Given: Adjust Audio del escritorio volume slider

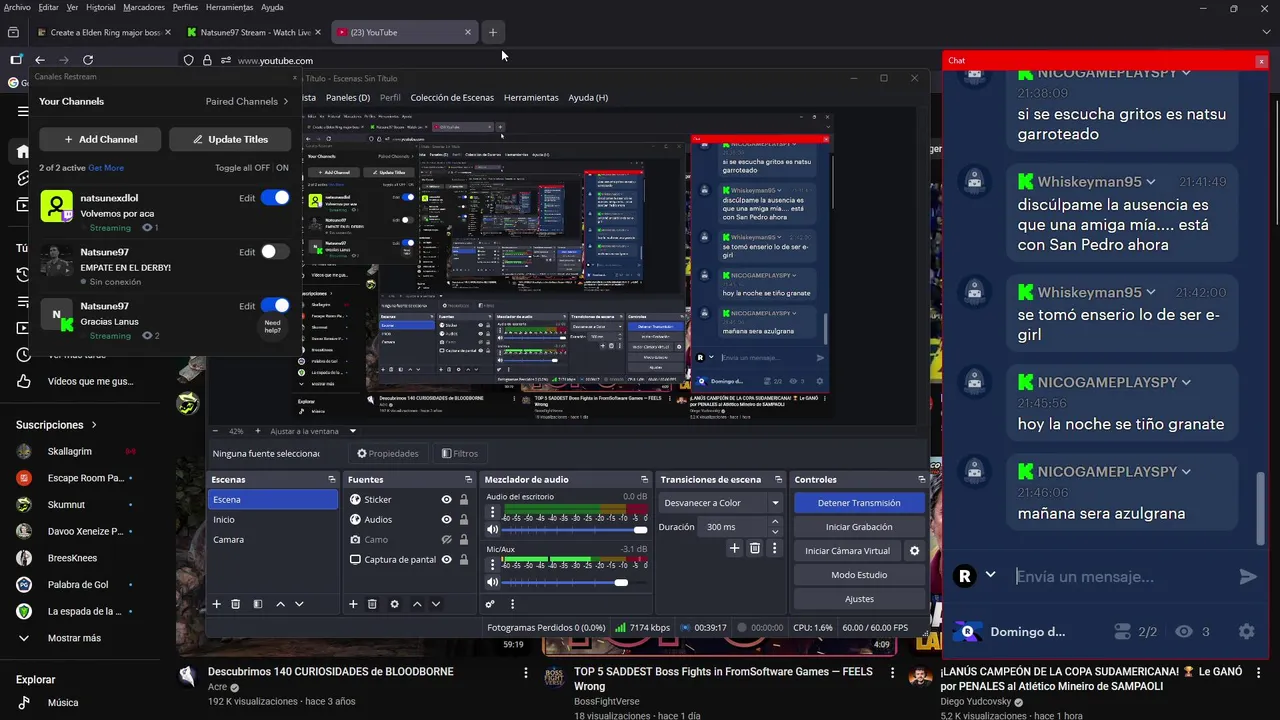Looking at the screenshot, I should [575, 530].
